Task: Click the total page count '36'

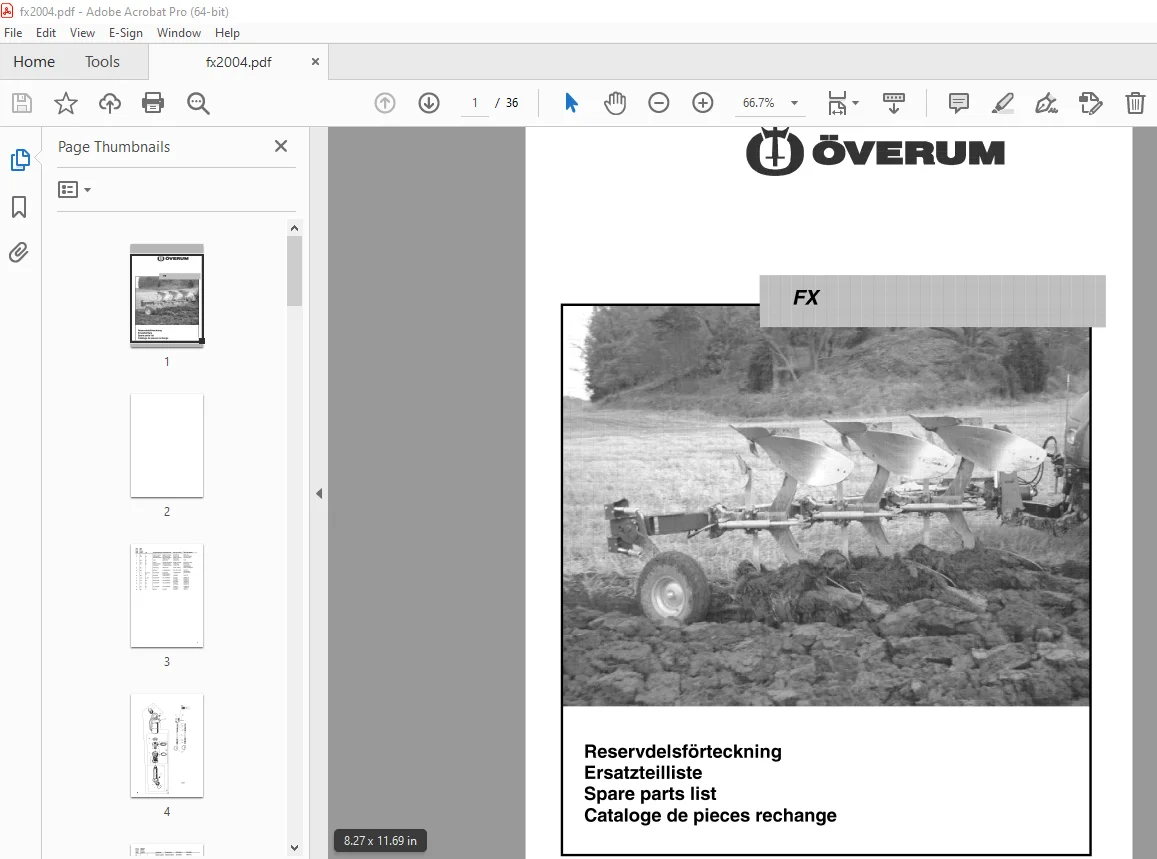Action: click(512, 103)
